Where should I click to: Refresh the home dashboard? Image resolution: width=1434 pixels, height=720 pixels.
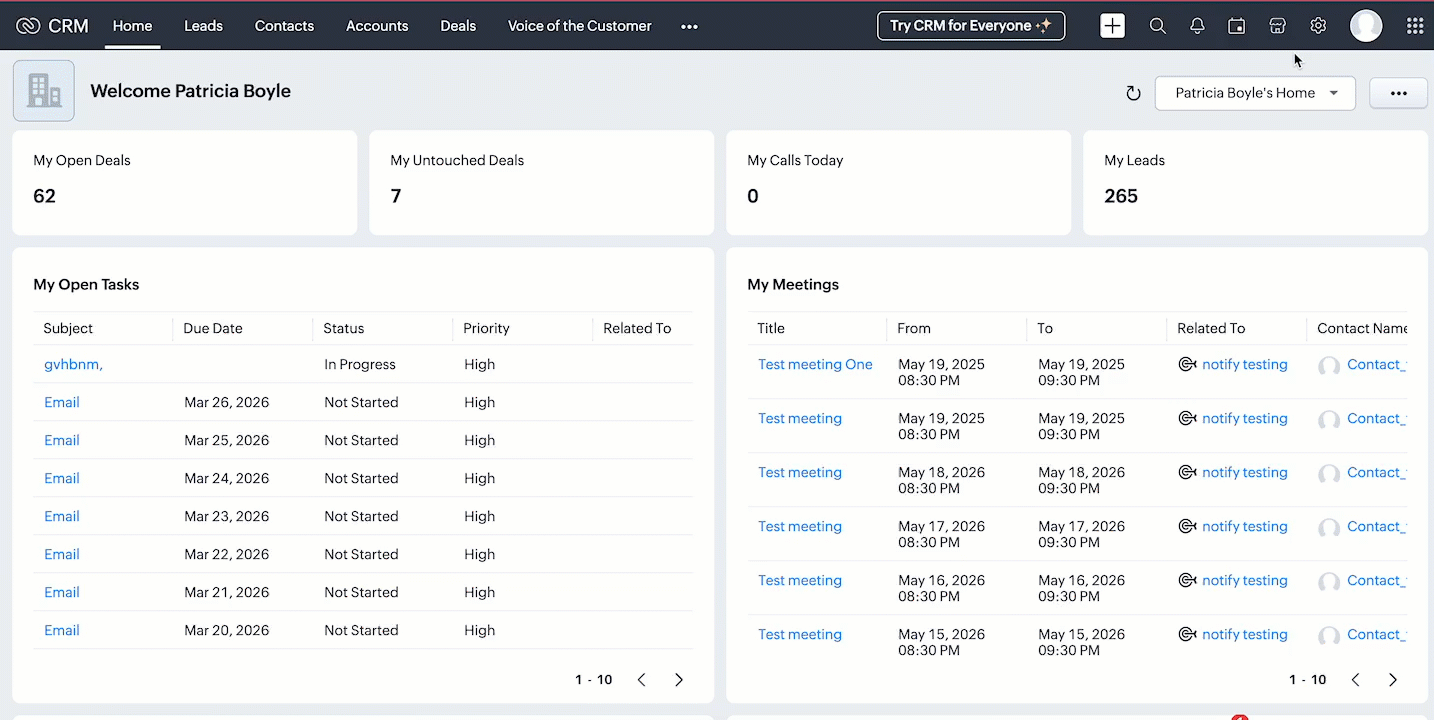pyautogui.click(x=1133, y=93)
